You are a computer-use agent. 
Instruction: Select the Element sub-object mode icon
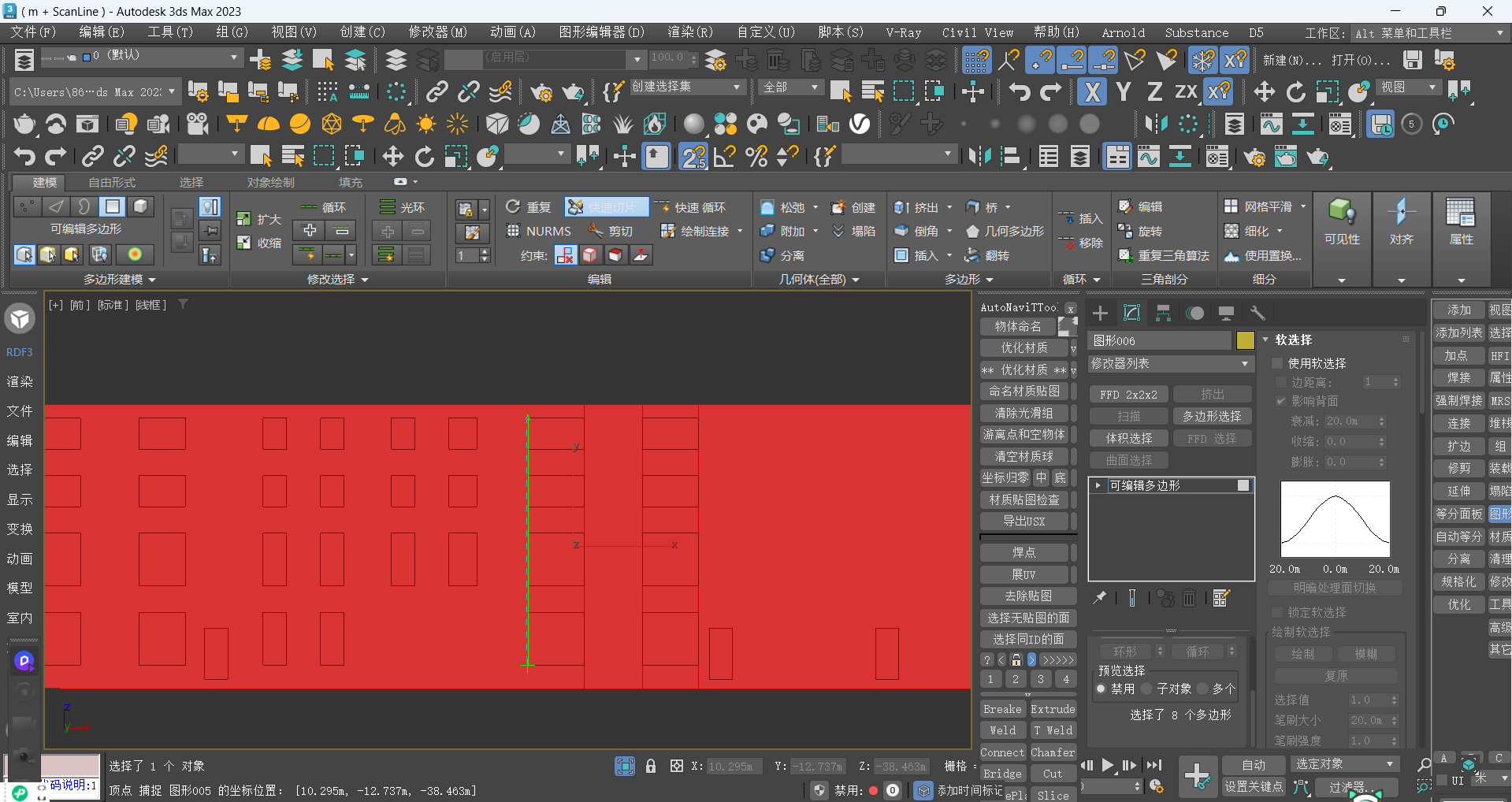pyautogui.click(x=139, y=206)
